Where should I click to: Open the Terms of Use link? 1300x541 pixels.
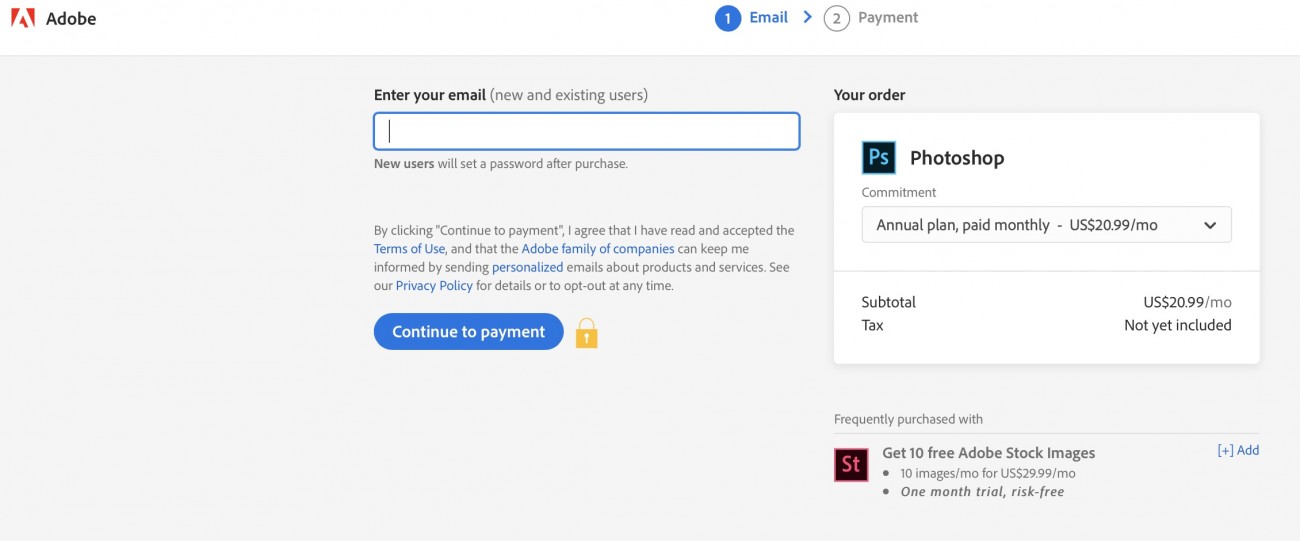(x=409, y=249)
